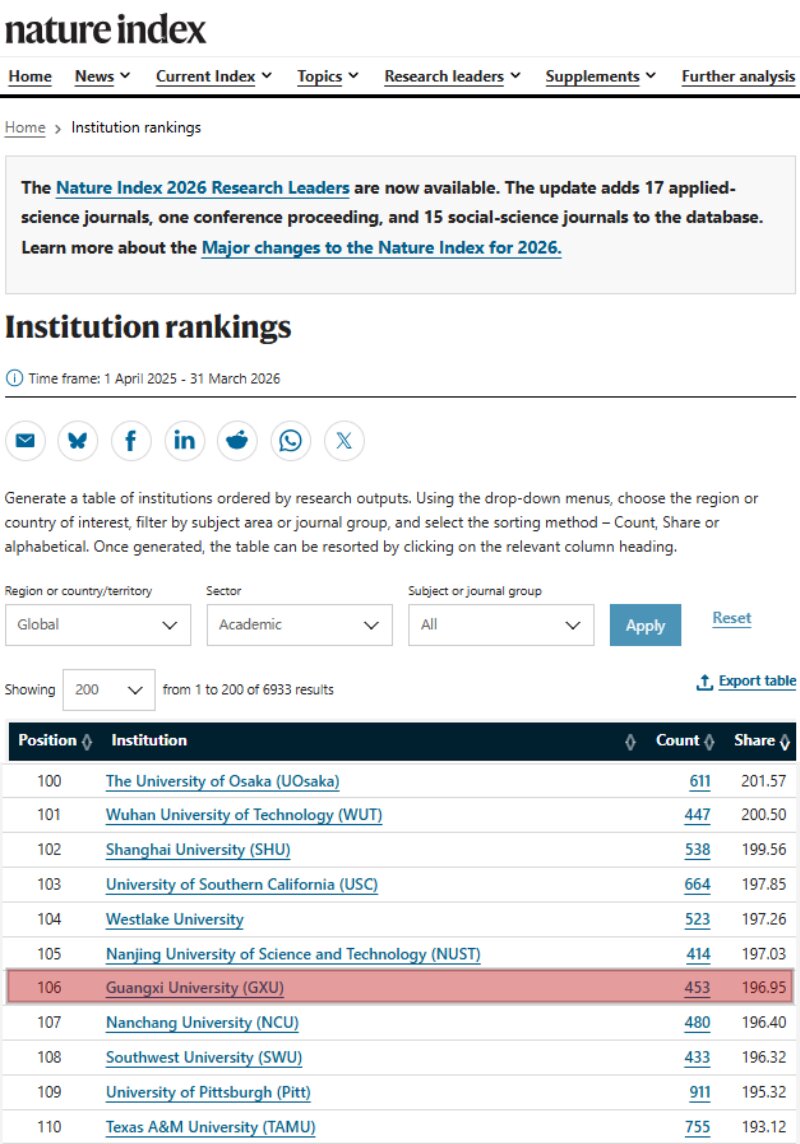Expand the Supplements menu
Viewport: 800px width, 1144px height.
tap(600, 76)
